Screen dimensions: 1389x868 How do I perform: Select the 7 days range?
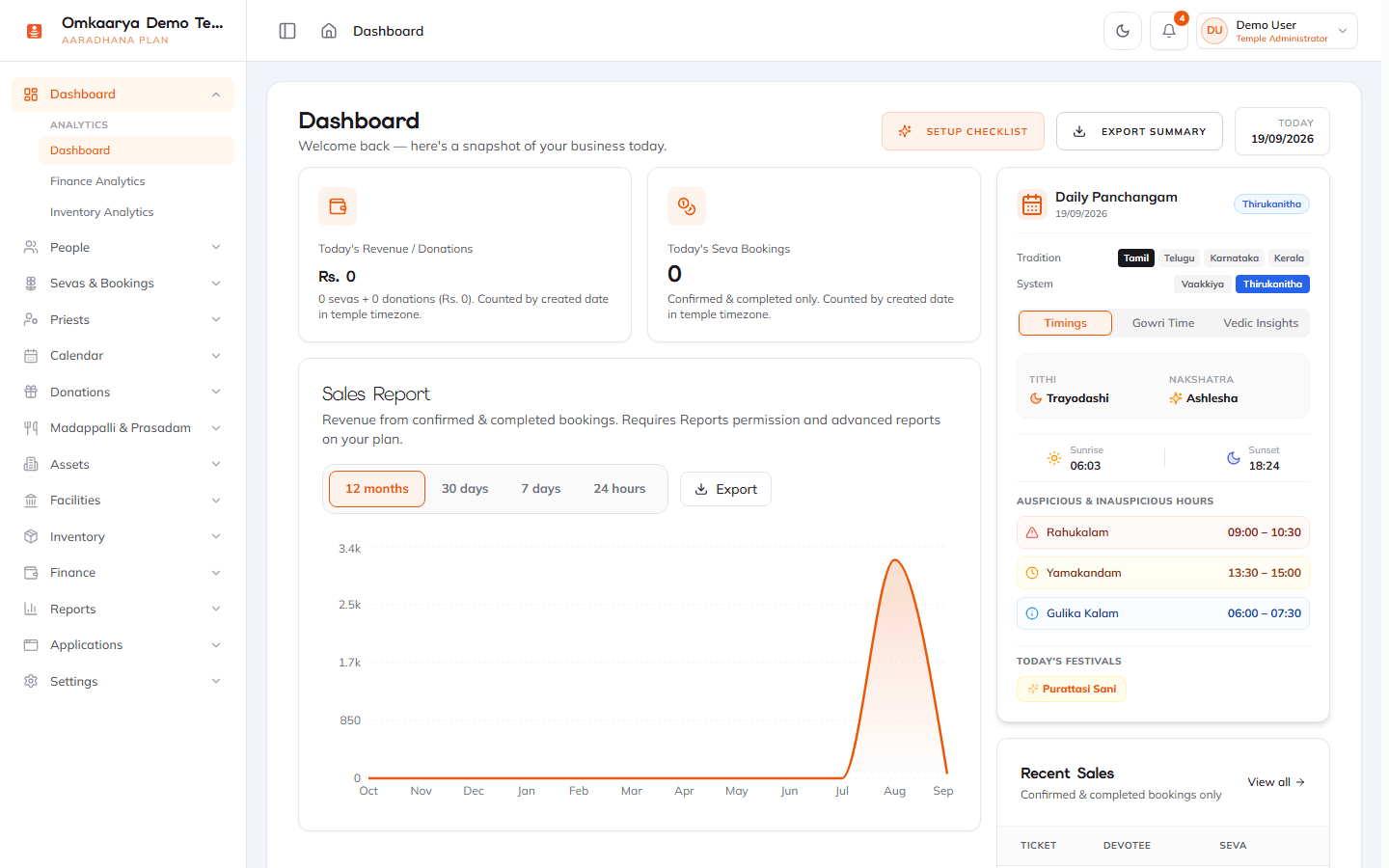coord(541,489)
